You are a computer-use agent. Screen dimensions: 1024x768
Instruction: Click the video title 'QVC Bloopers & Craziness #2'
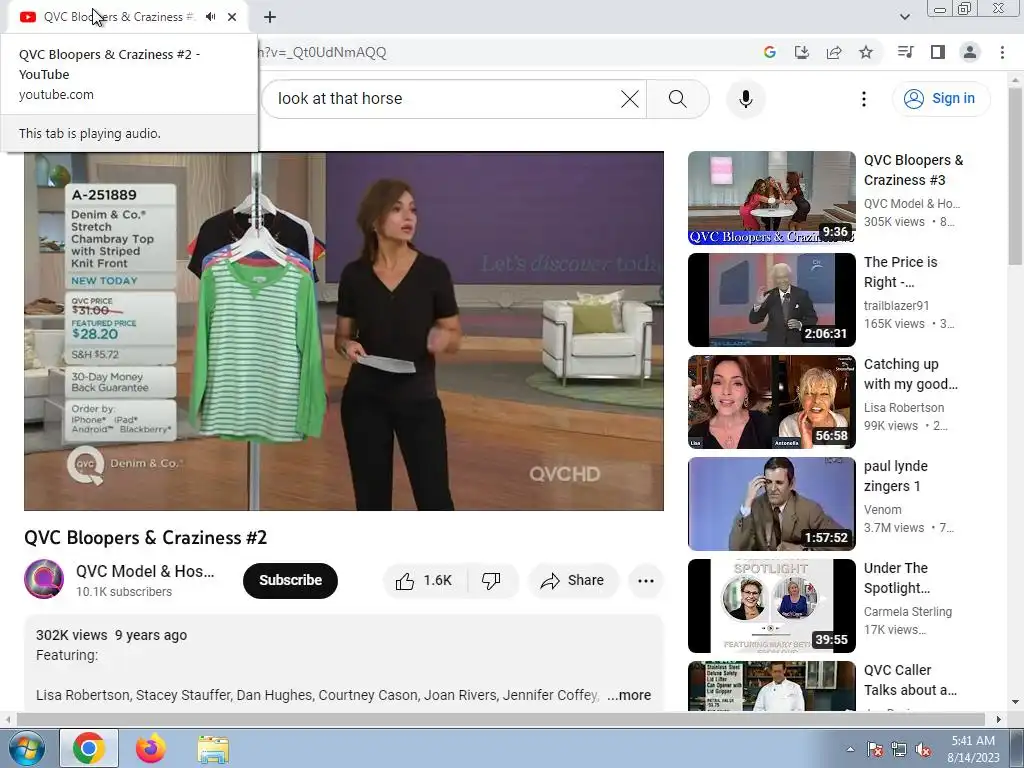click(146, 537)
